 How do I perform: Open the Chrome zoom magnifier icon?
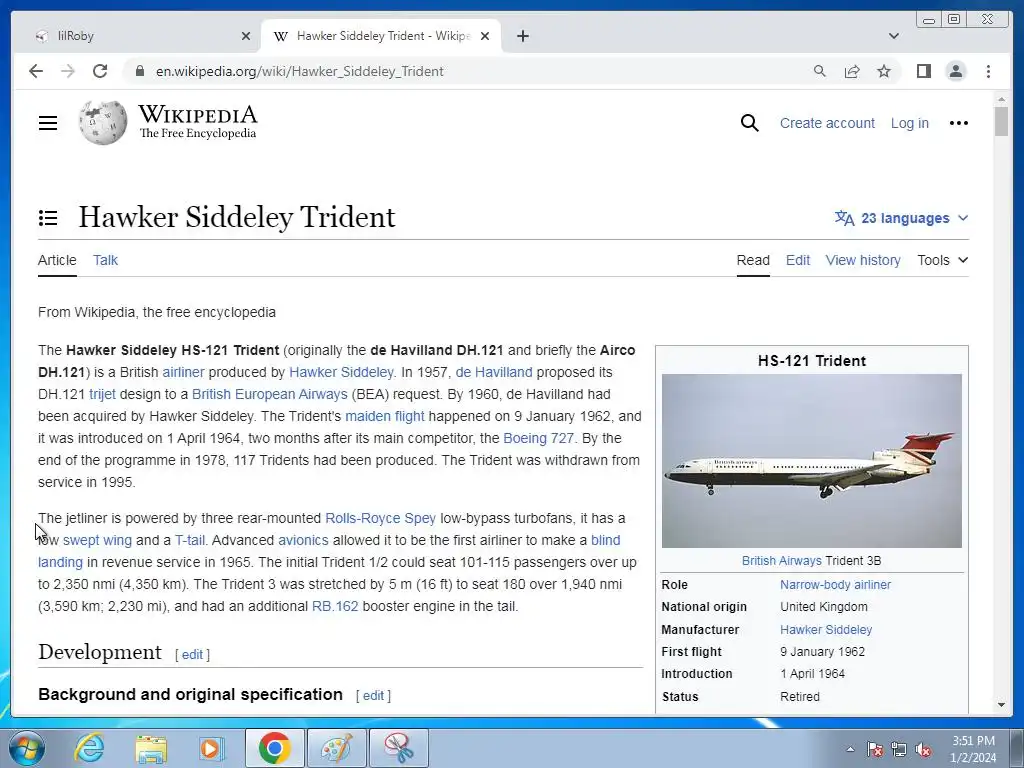click(x=820, y=71)
